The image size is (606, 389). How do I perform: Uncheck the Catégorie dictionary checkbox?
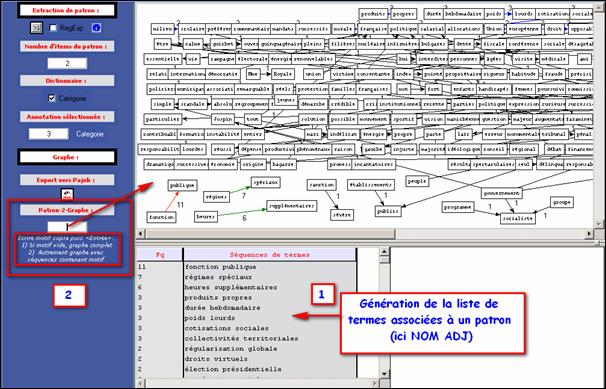pos(52,98)
